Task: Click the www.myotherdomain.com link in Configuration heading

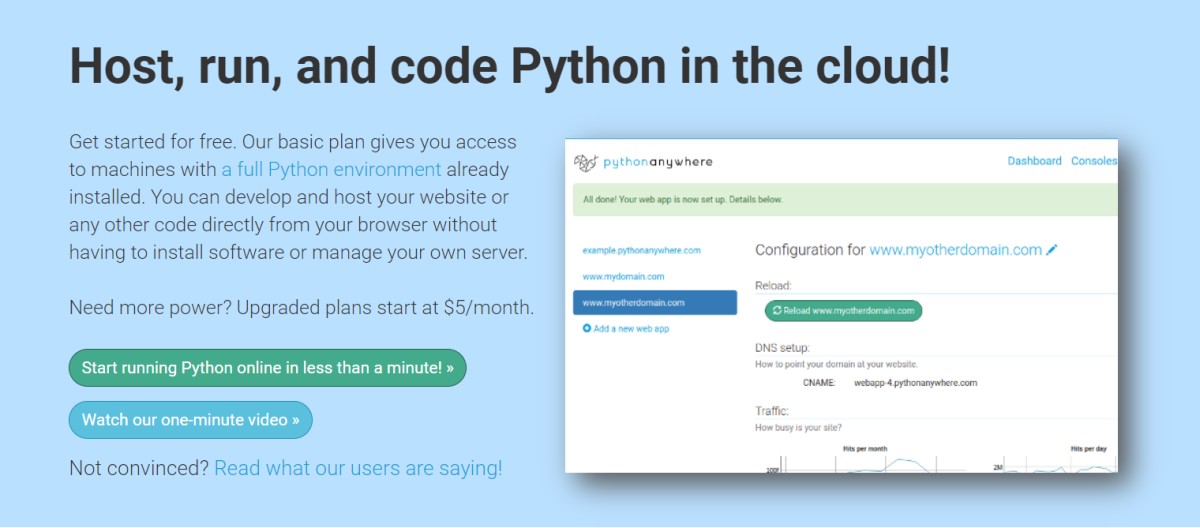Action: pos(955,250)
